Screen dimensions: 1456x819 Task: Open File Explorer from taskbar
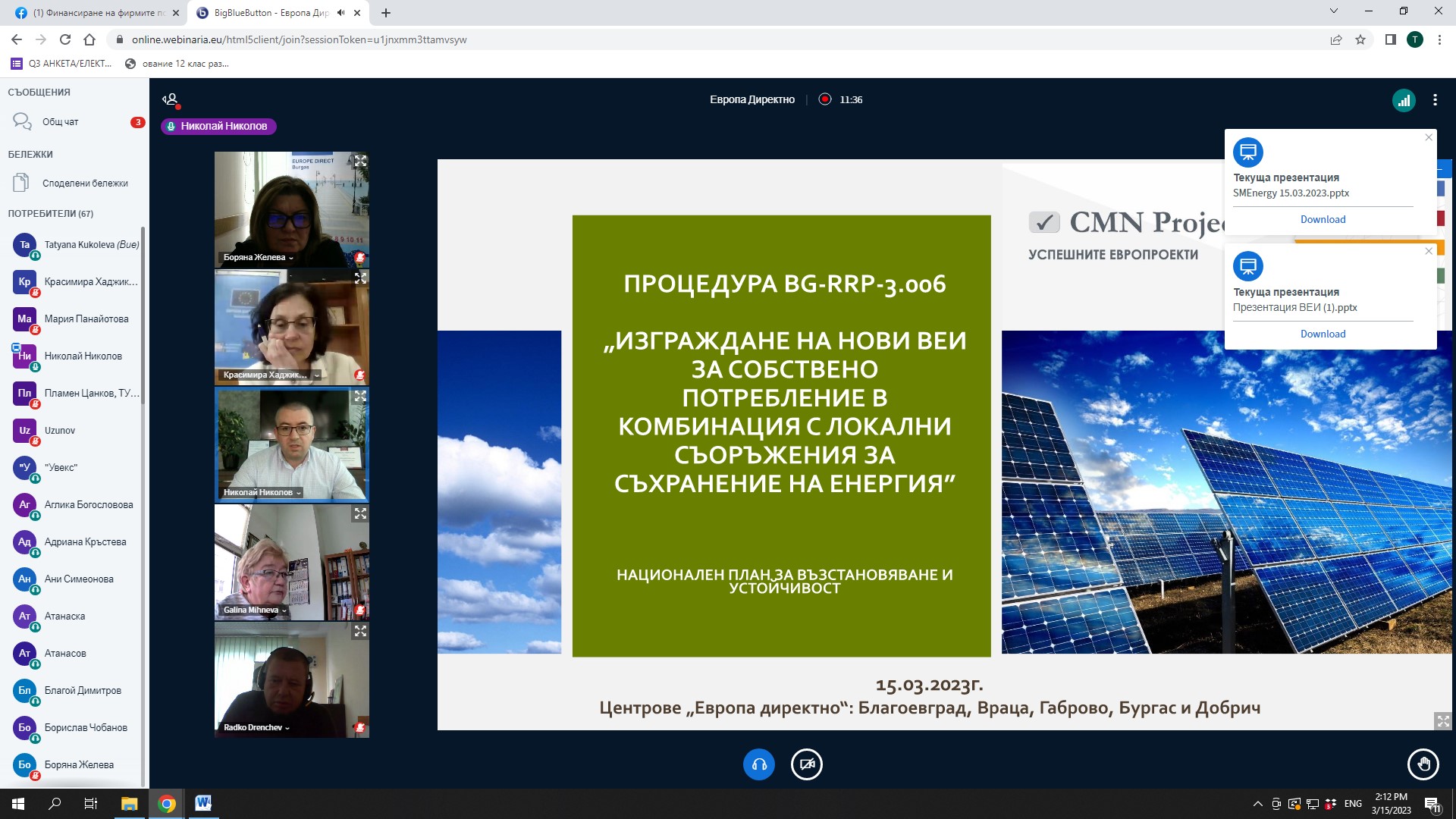pos(129,804)
